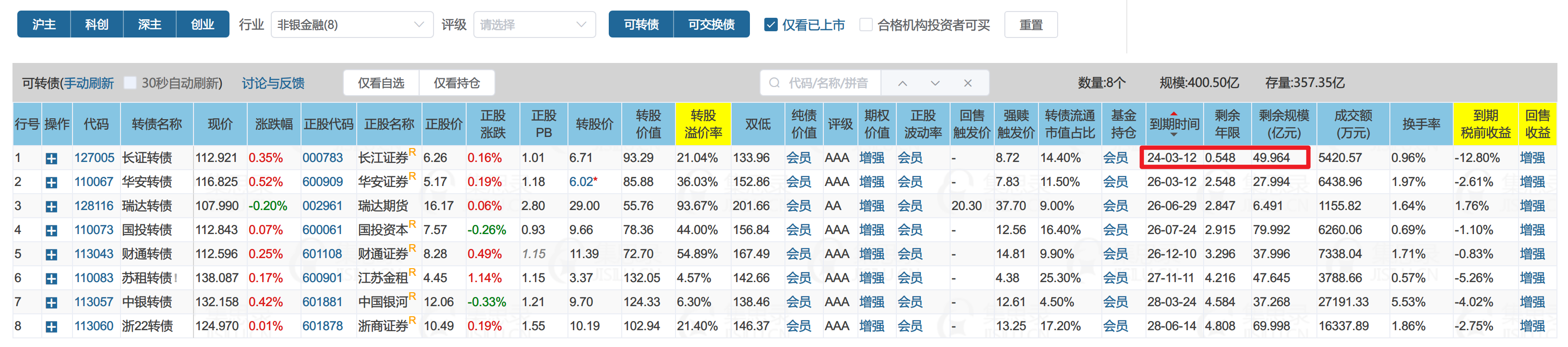
Task: Click the 重置 reset button
Action: click(x=1030, y=25)
